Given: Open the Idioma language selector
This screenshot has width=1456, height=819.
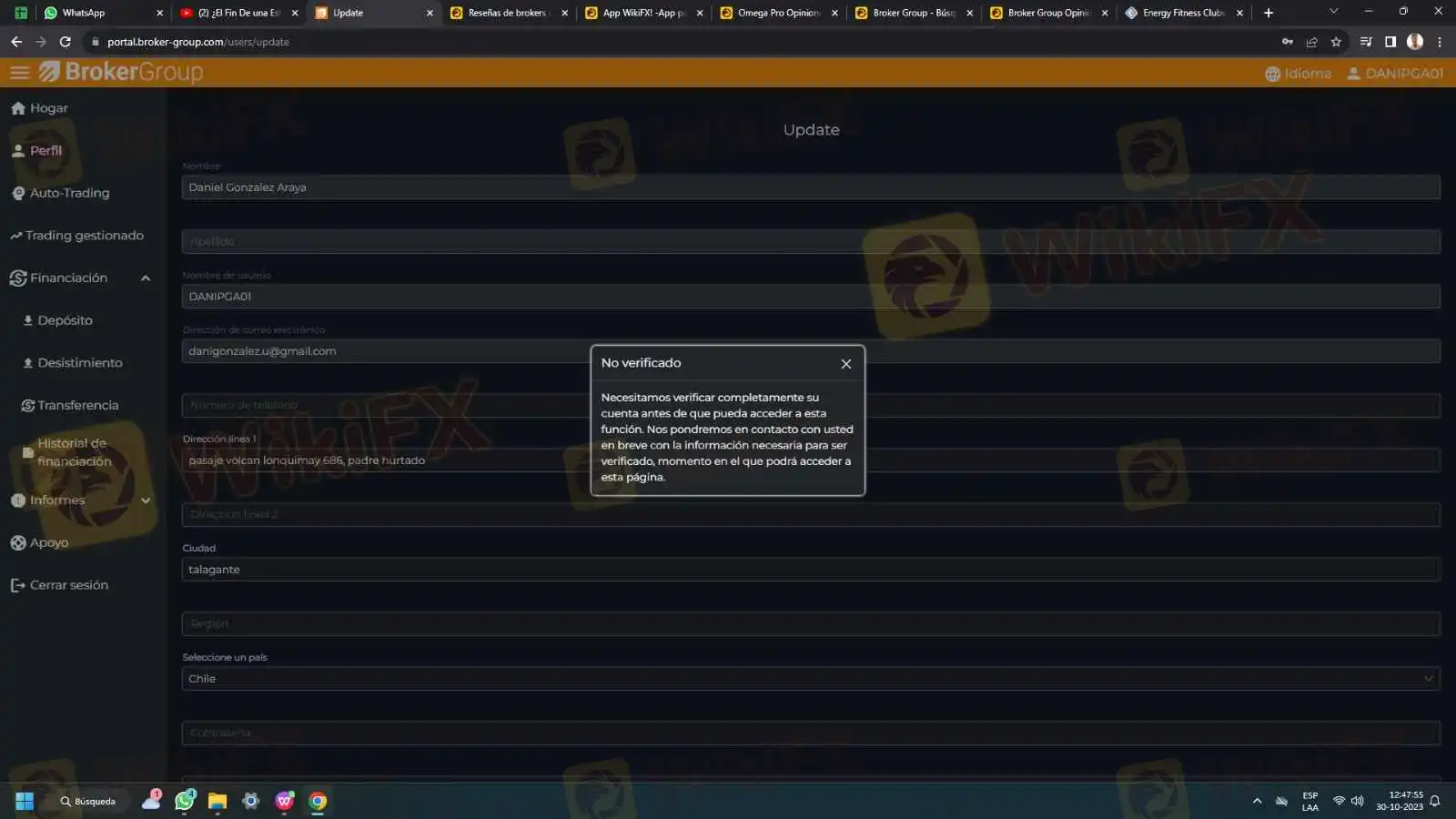Looking at the screenshot, I should point(1298,74).
